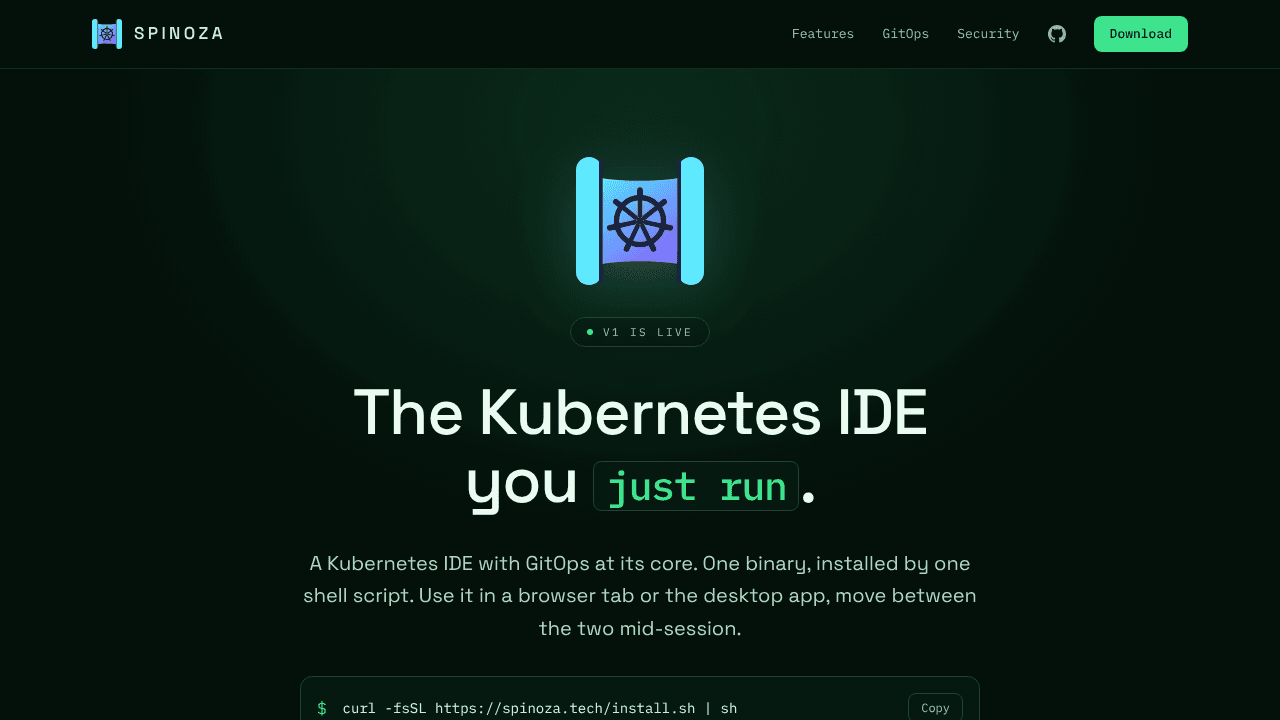Screen dimensions: 1280x720
Task: Open the GitHub repository icon link
Action: [x=1057, y=34]
